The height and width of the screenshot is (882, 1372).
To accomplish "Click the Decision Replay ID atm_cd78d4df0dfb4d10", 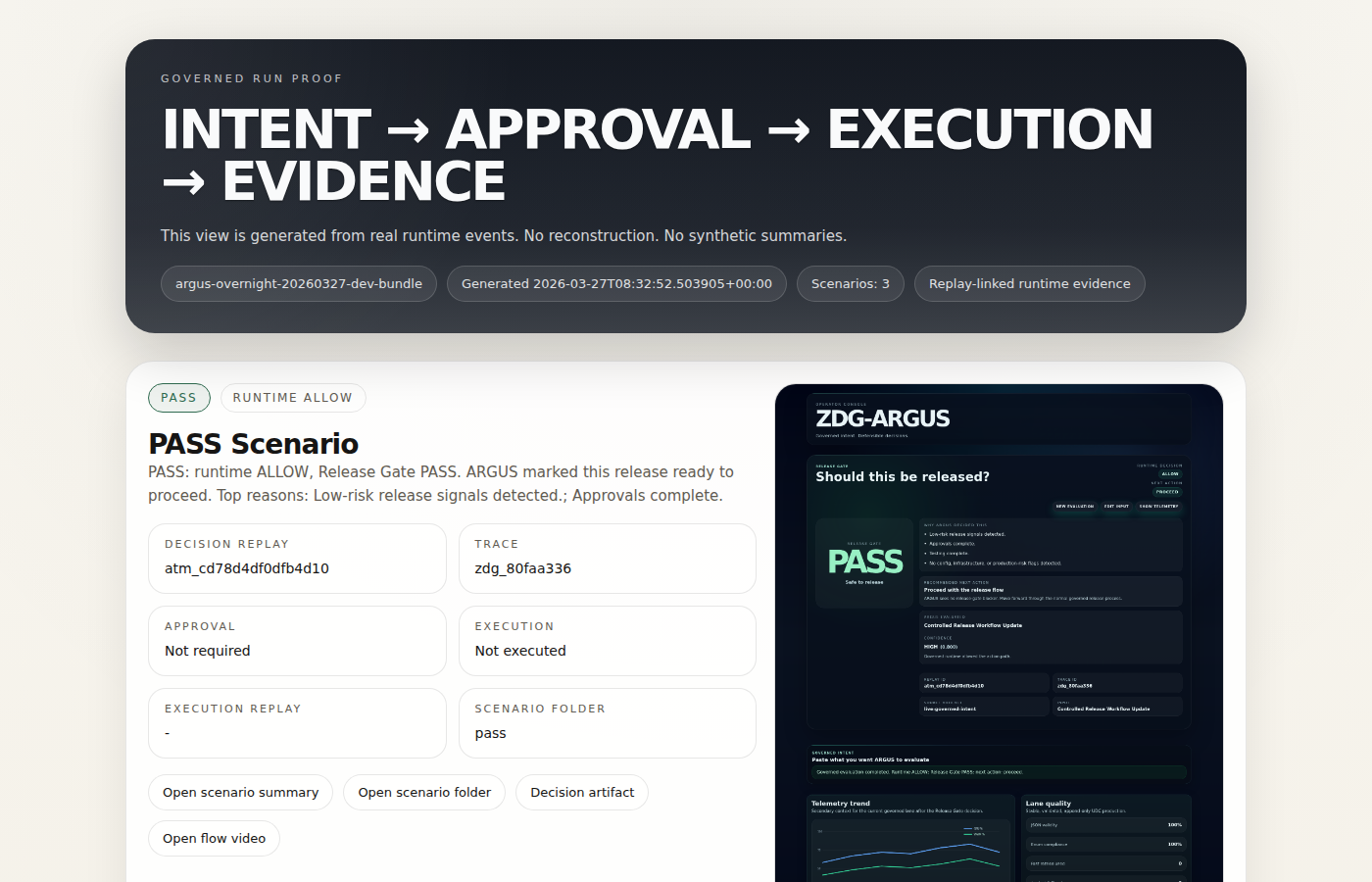I will pyautogui.click(x=247, y=568).
